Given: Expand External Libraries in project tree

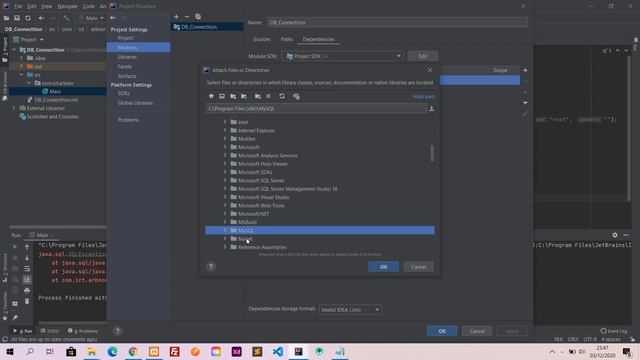Looking at the screenshot, I should (x=14, y=108).
